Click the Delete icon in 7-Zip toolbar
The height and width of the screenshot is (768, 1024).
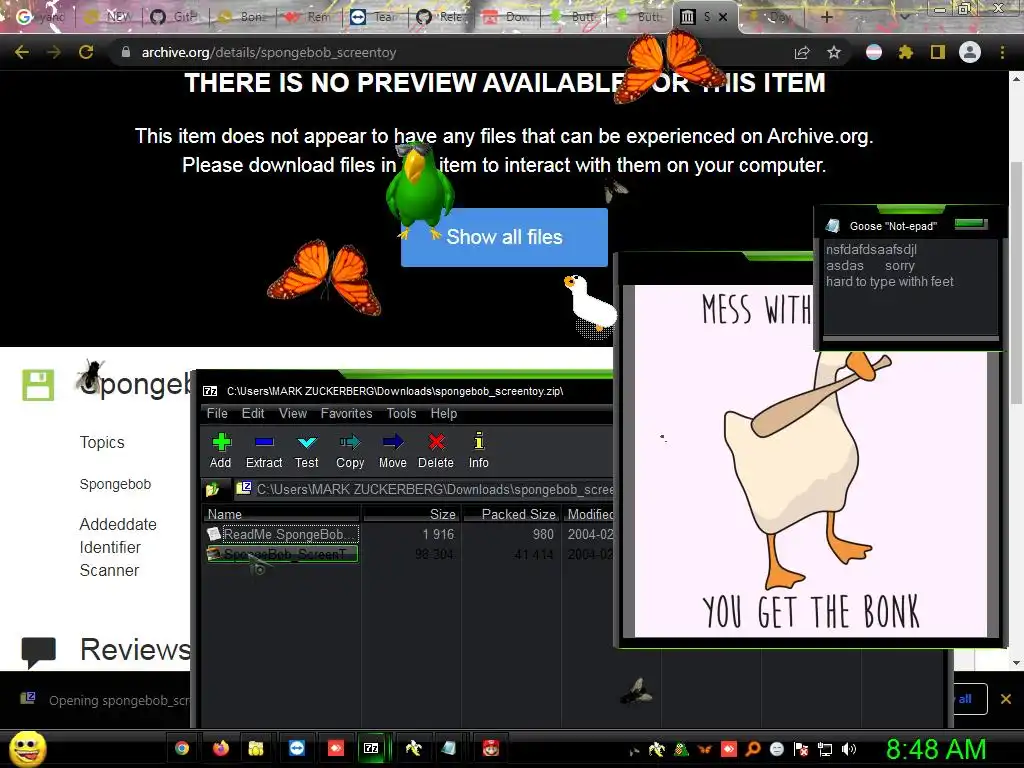436,443
